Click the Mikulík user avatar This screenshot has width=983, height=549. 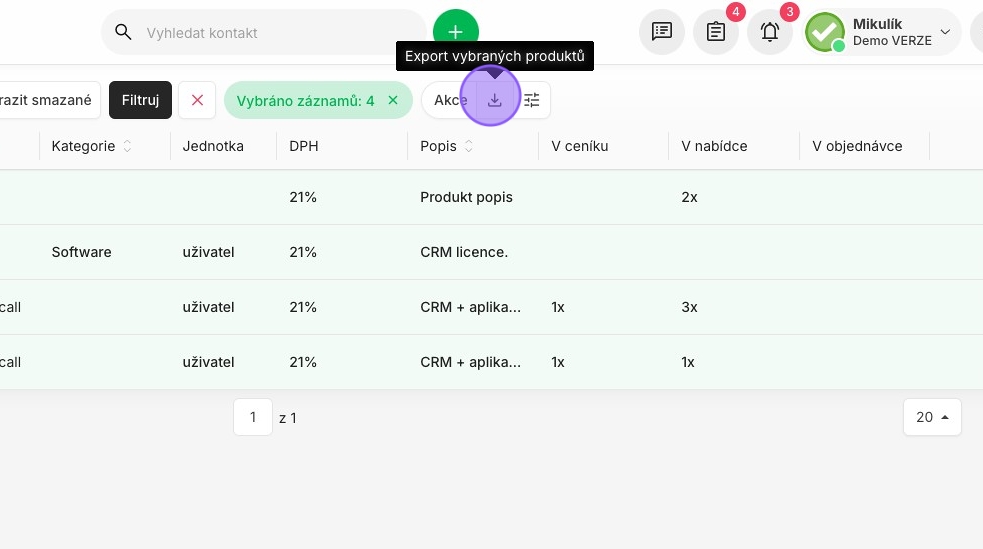pos(825,32)
